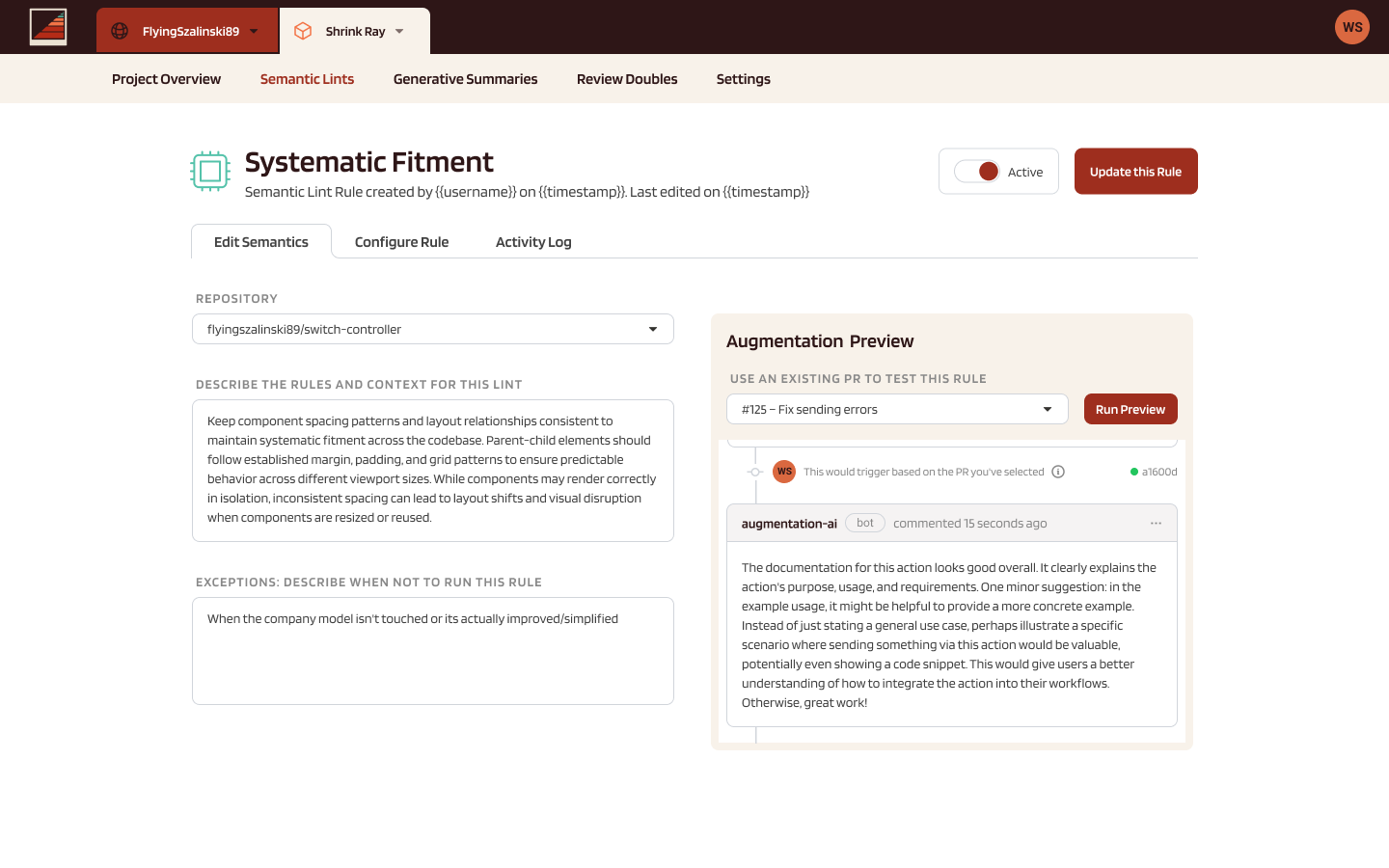Viewport: 1389px width, 868px height.
Task: Click the chip icon beside Systematic Fitment
Action: [x=210, y=172]
